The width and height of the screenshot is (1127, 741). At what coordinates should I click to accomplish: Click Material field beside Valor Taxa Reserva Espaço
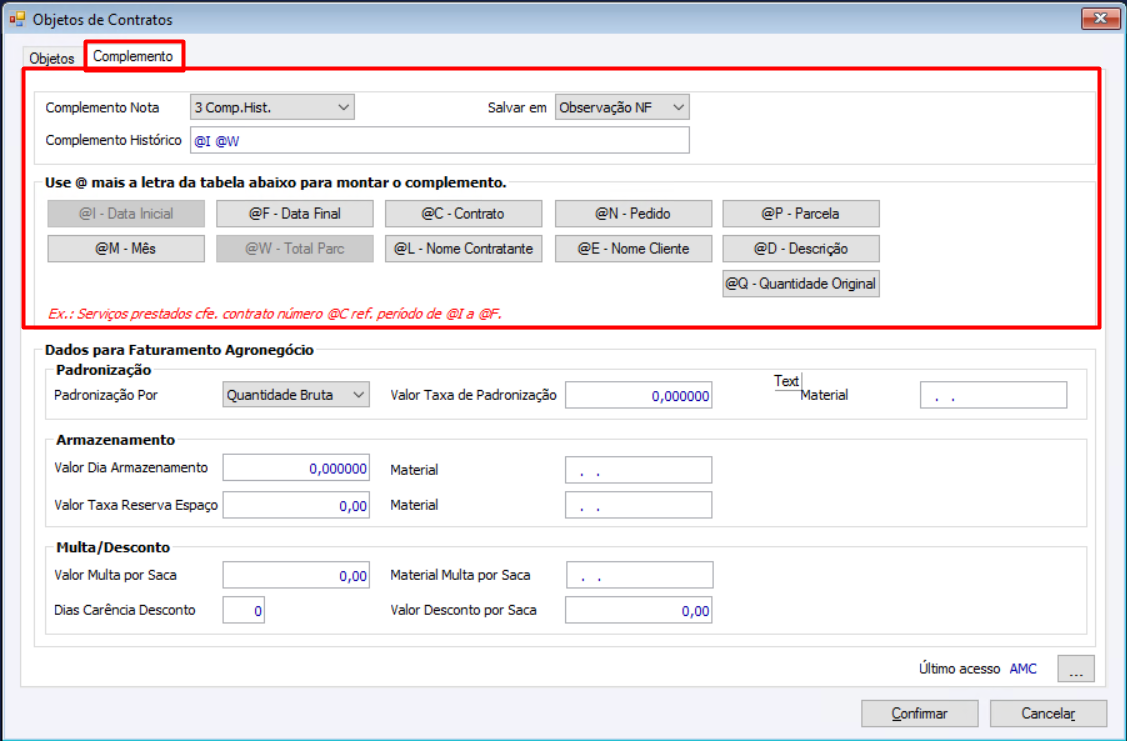tap(638, 505)
